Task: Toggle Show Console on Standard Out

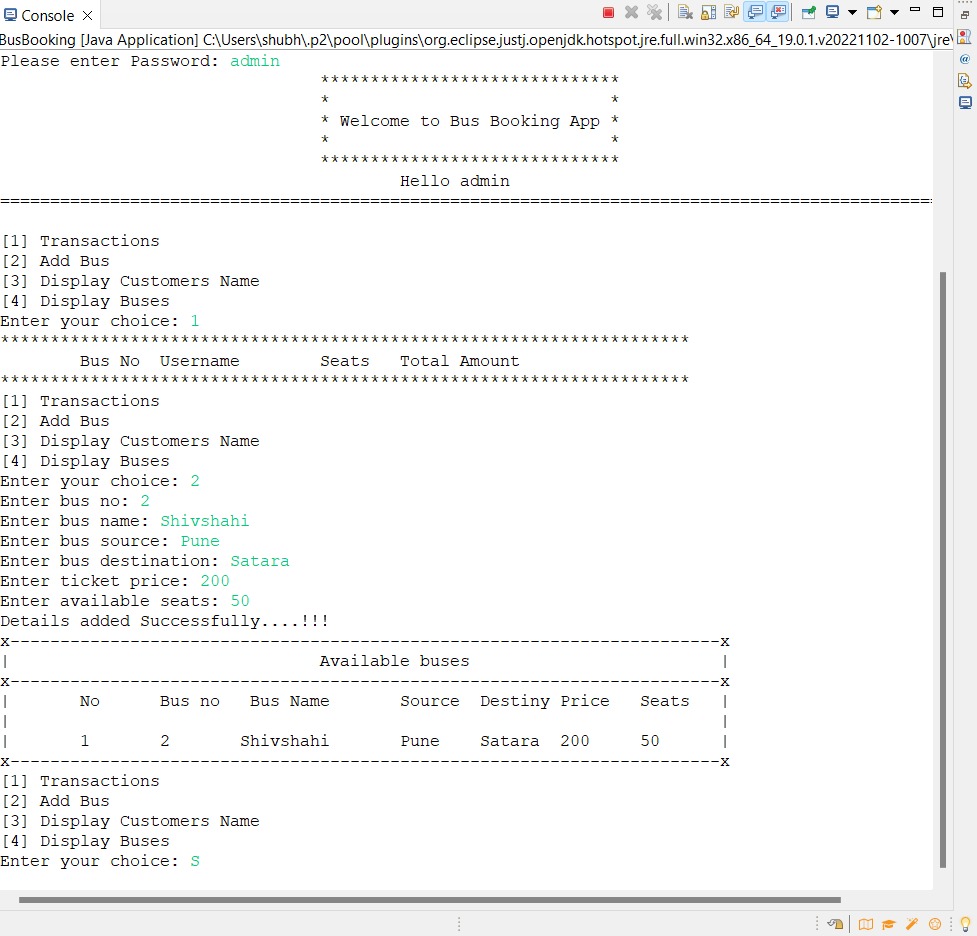Action: point(755,12)
